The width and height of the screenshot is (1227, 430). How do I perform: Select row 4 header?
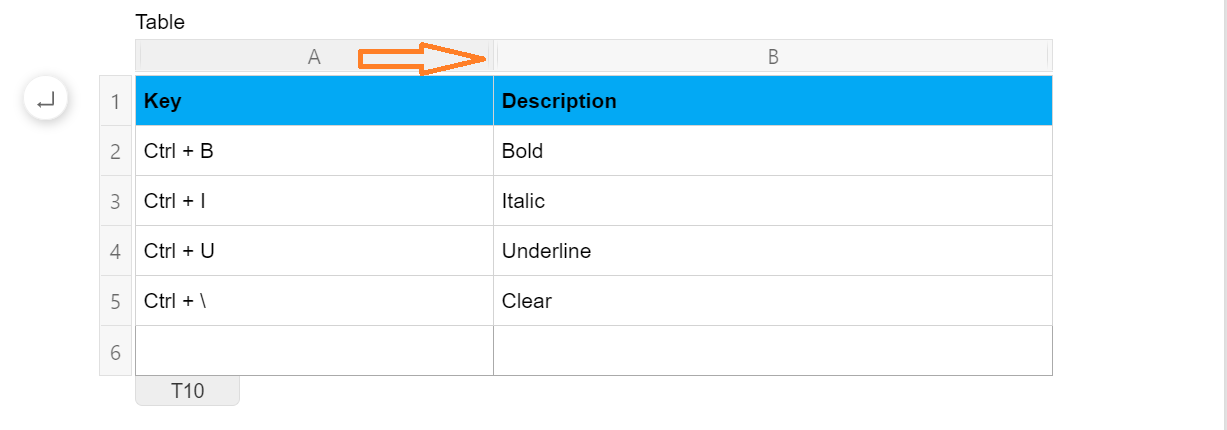pyautogui.click(x=116, y=251)
